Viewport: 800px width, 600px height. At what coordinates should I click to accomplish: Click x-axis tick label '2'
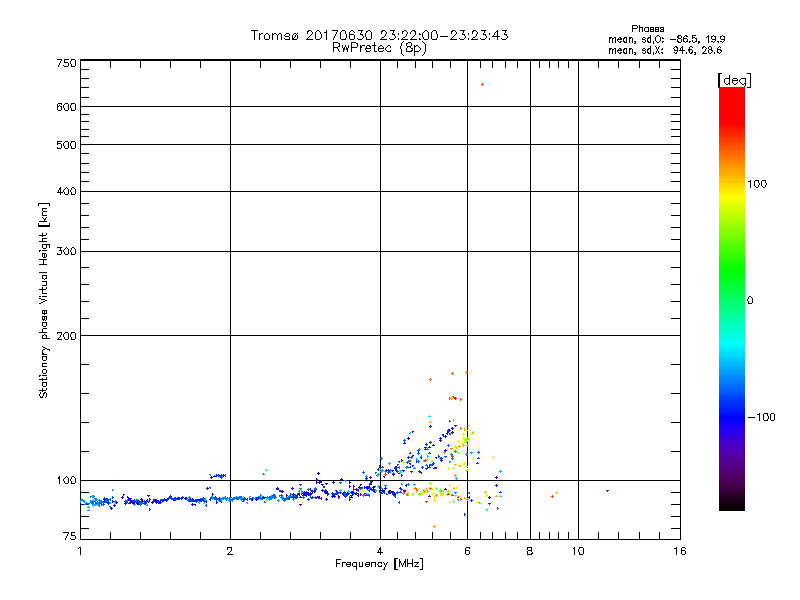pos(230,551)
